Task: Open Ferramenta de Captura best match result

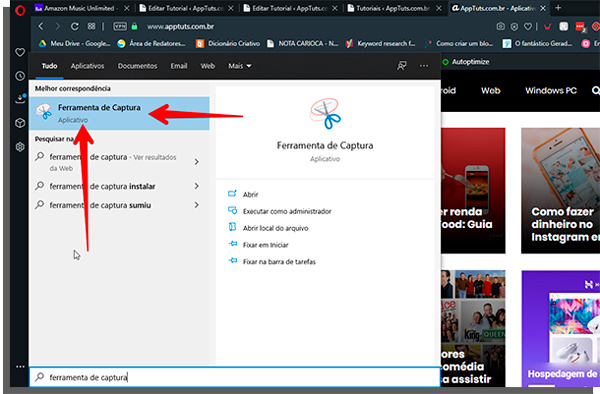Action: [119, 113]
